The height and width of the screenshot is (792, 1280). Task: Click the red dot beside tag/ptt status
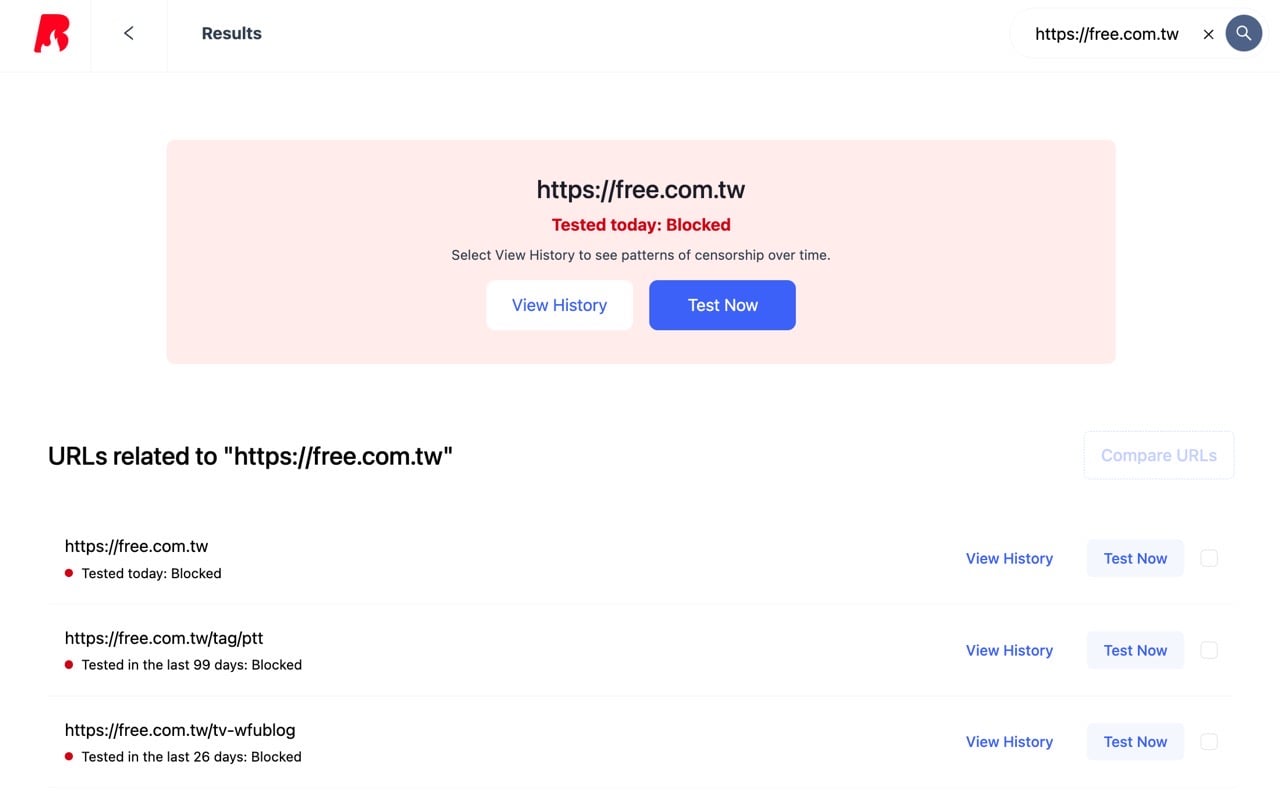tap(69, 665)
